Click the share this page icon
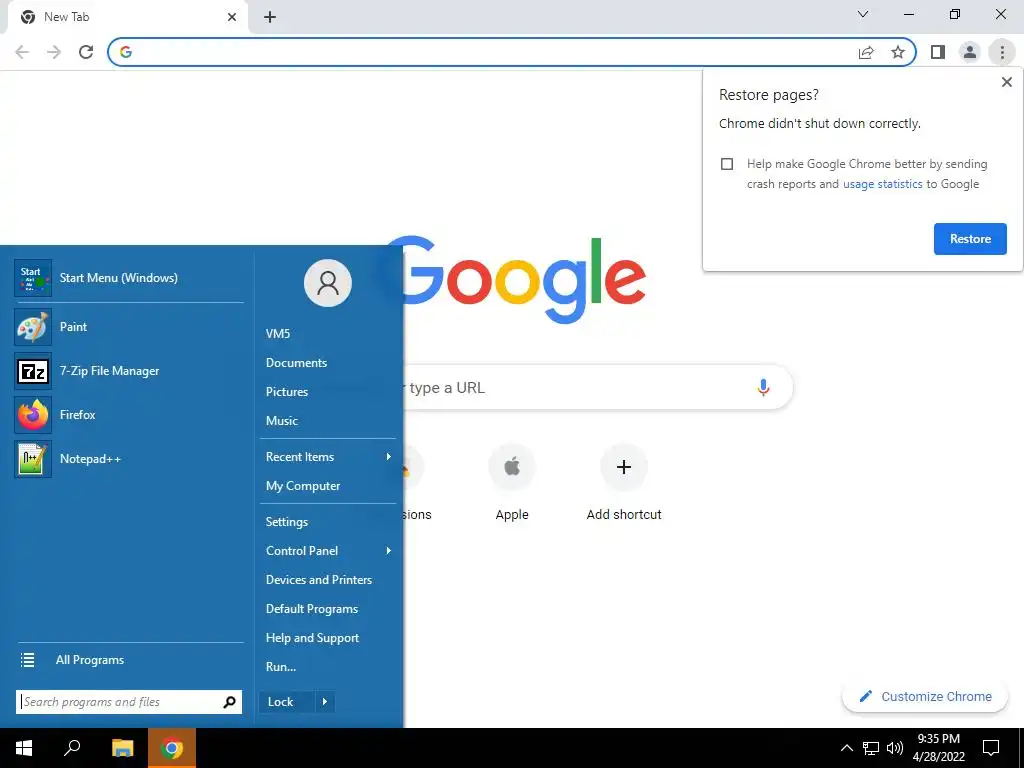Viewport: 1024px width, 768px height. coord(866,52)
